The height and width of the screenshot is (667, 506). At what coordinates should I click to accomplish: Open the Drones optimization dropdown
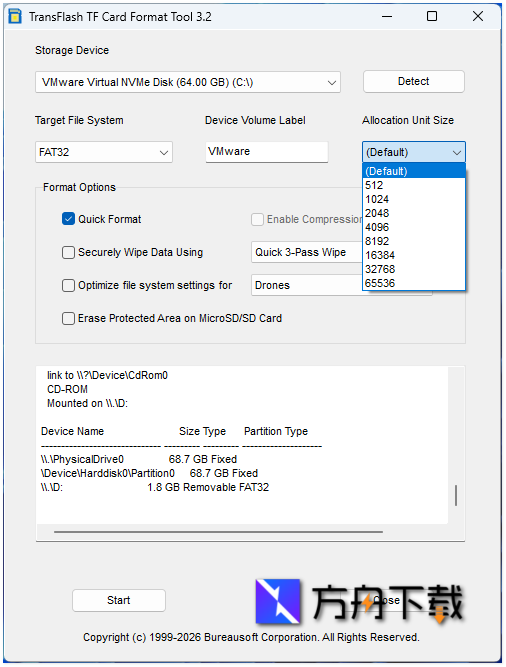(x=307, y=285)
